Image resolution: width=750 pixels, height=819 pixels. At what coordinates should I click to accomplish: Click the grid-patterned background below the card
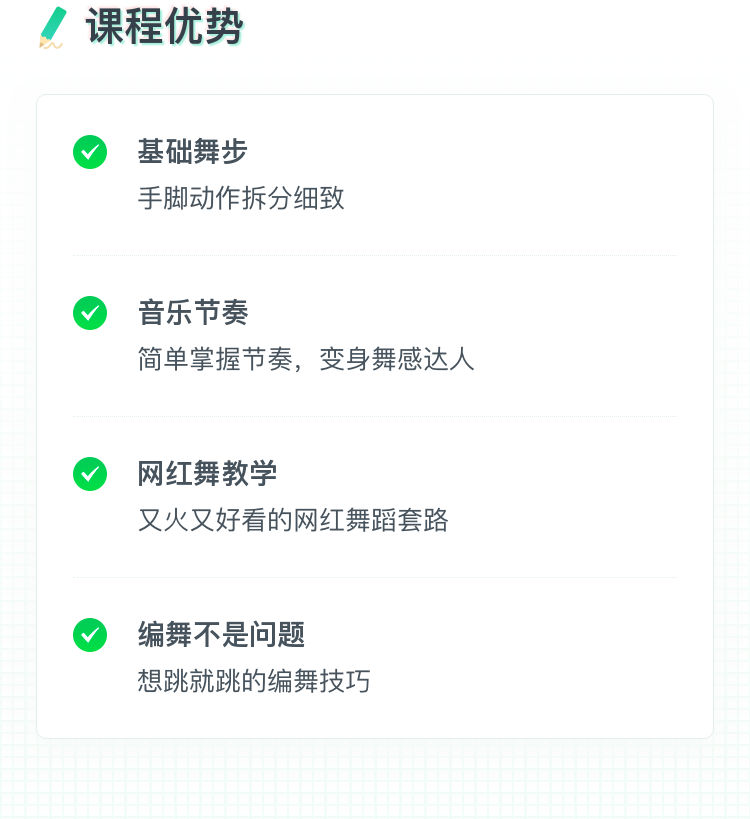(374, 780)
